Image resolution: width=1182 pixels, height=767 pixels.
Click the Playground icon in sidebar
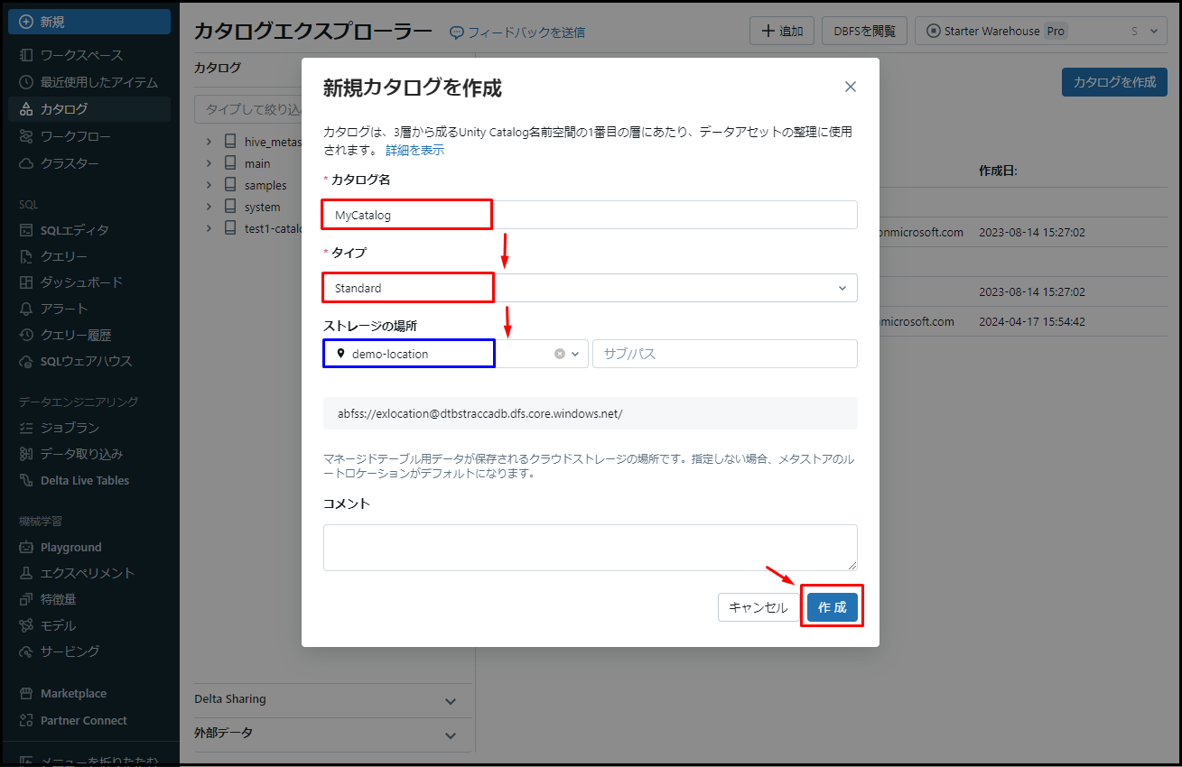click(26, 548)
